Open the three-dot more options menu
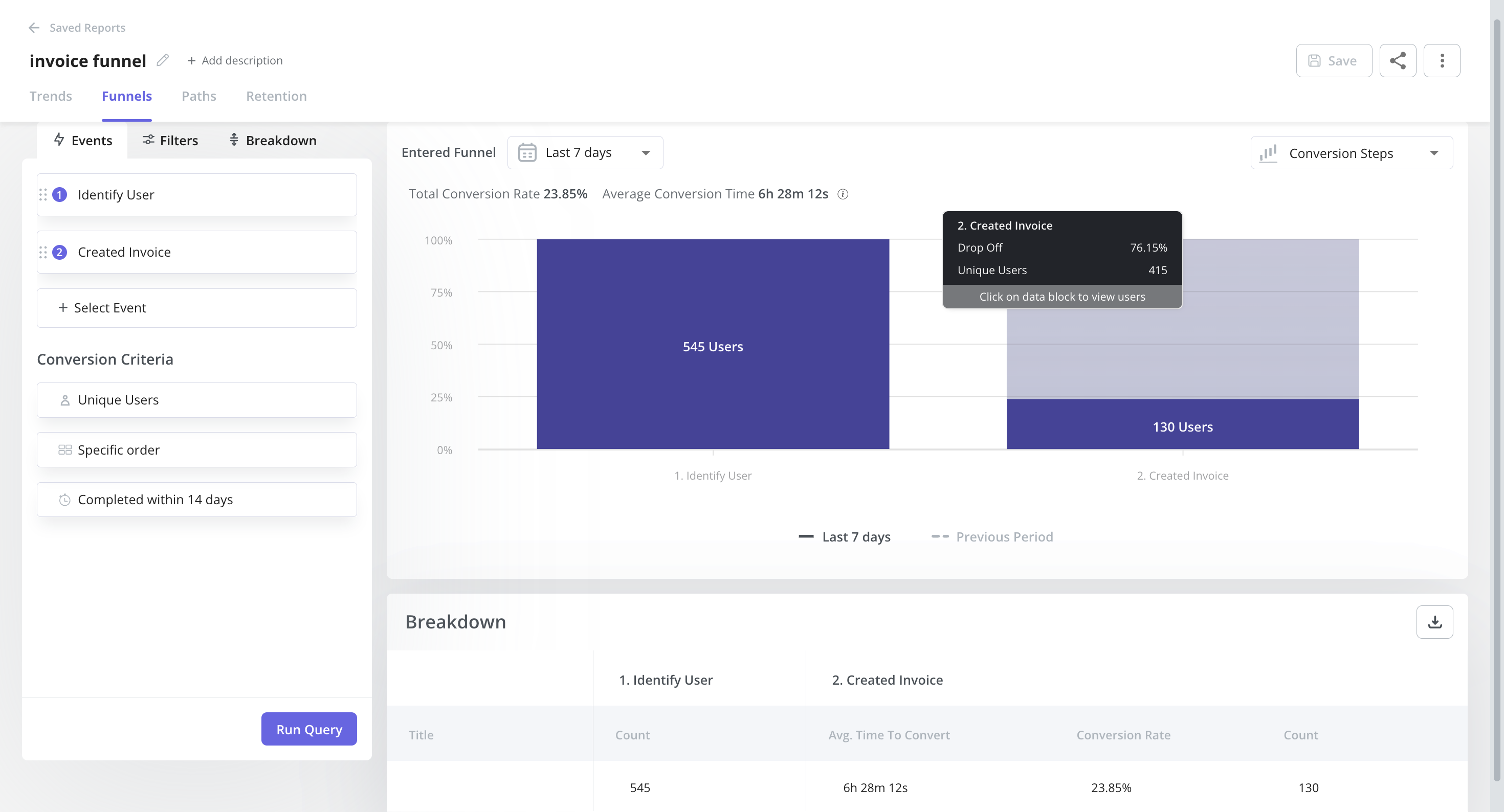The image size is (1504, 812). (1442, 61)
